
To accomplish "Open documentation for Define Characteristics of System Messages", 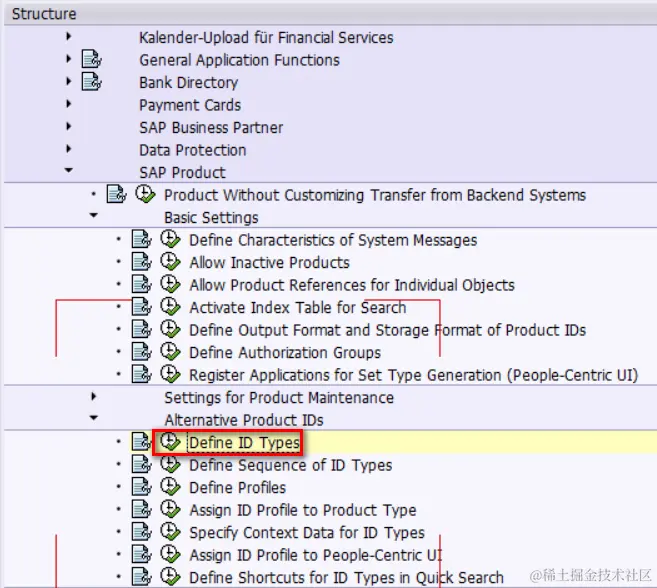I will [142, 239].
